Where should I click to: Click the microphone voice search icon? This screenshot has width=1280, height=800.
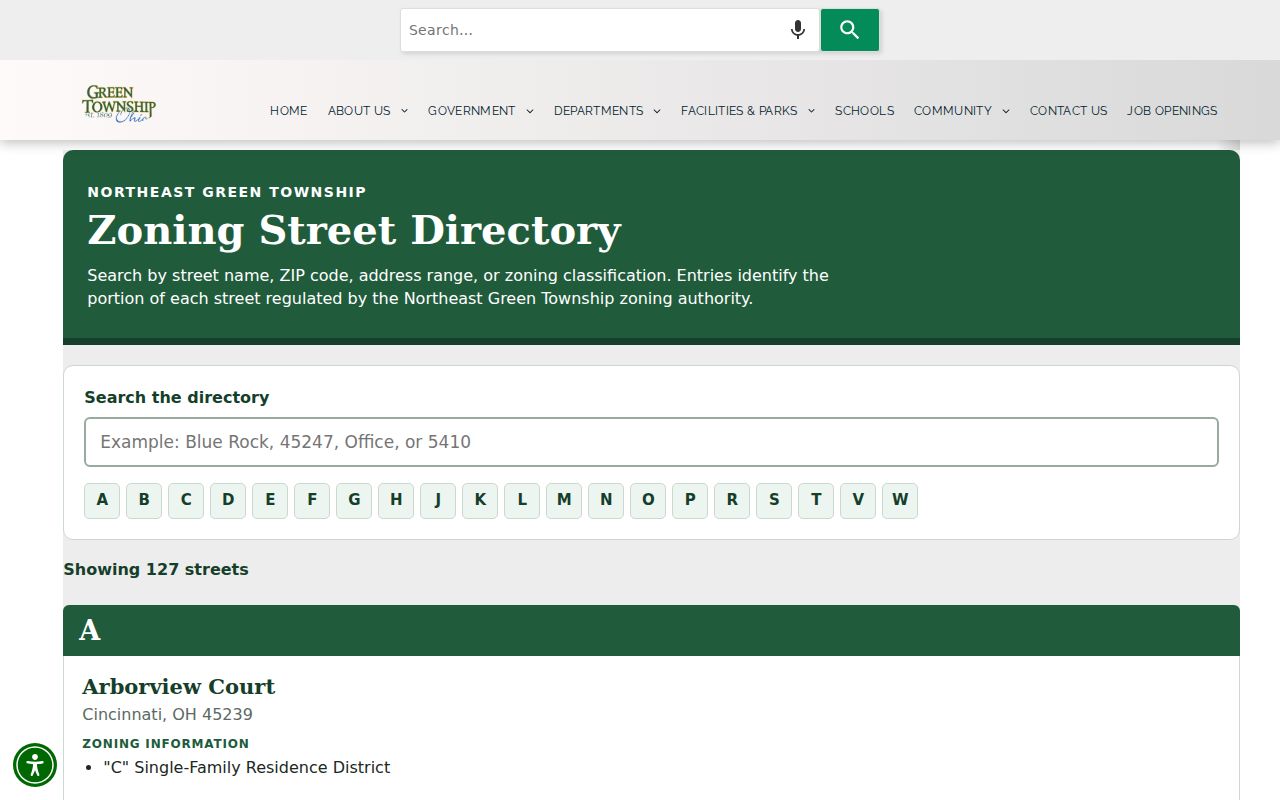(797, 30)
